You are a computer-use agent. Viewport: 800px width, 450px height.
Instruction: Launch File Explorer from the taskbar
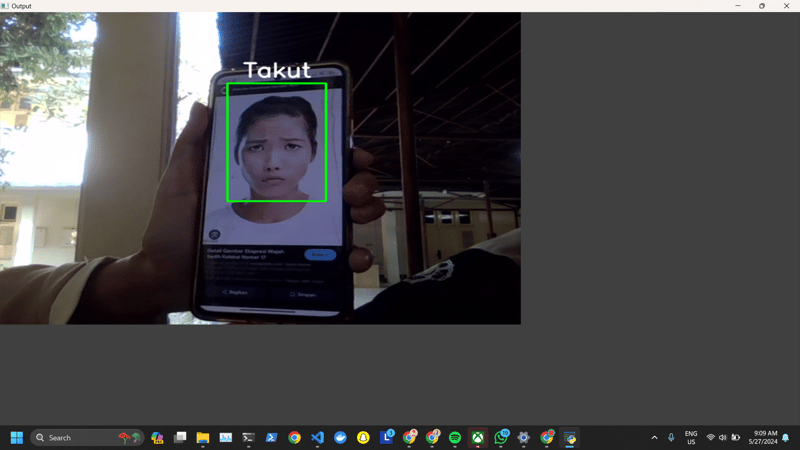[x=203, y=438]
